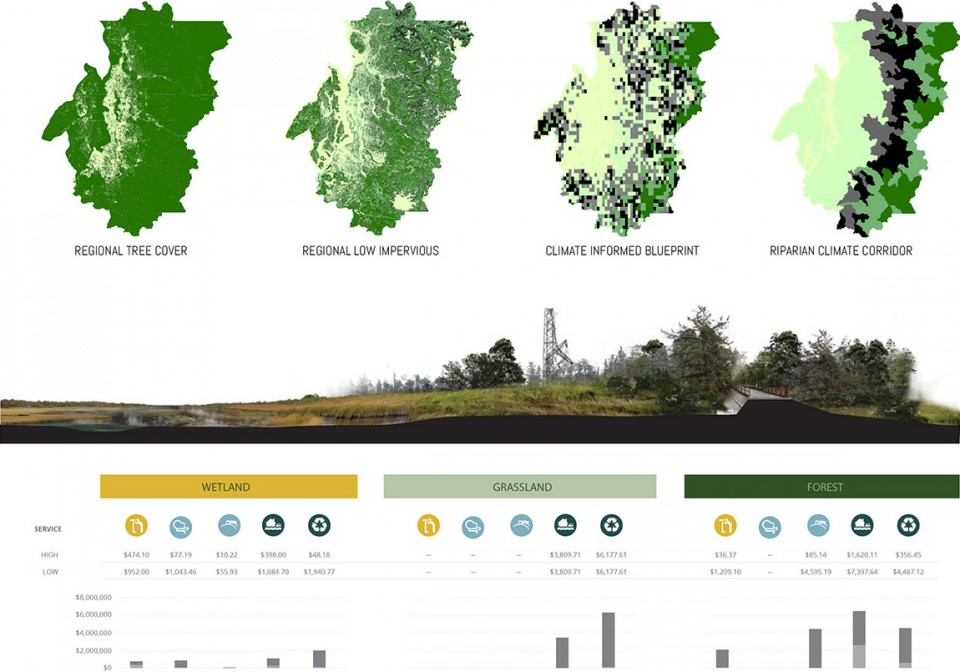960x672 pixels.
Task: Click the REGIONAL LOW IMPERVIOUS label
Action: click(370, 251)
